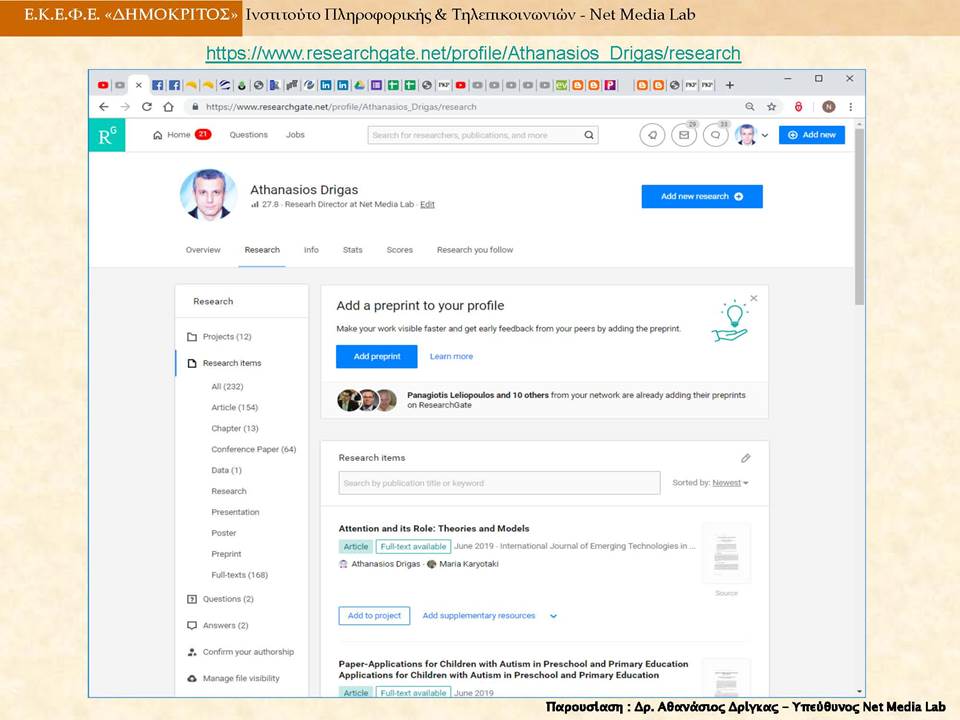
Task: Open the chat bubble icon in header
Action: point(715,135)
